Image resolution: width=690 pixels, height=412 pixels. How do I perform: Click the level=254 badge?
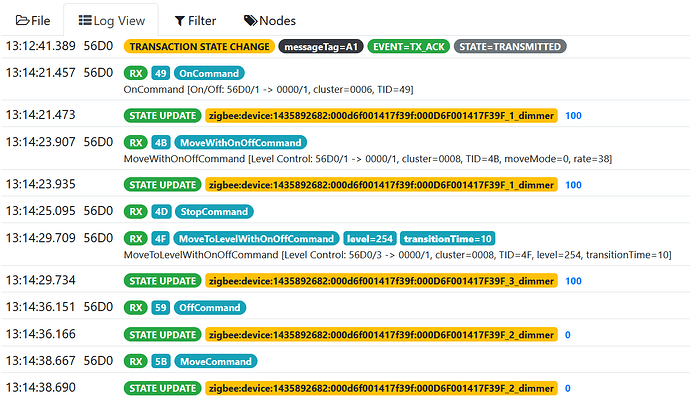[370, 239]
